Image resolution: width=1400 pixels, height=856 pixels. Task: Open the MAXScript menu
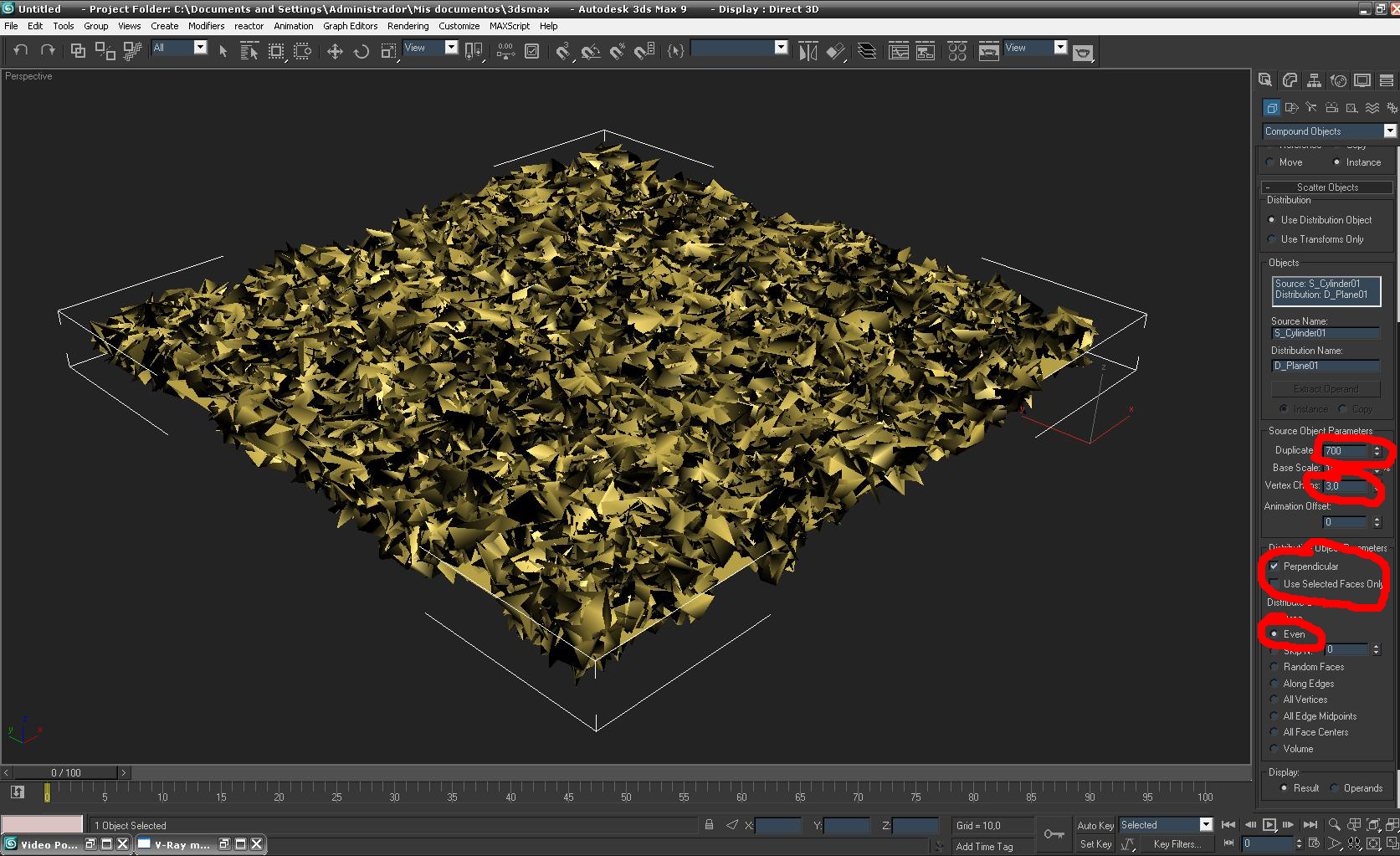pos(510,26)
